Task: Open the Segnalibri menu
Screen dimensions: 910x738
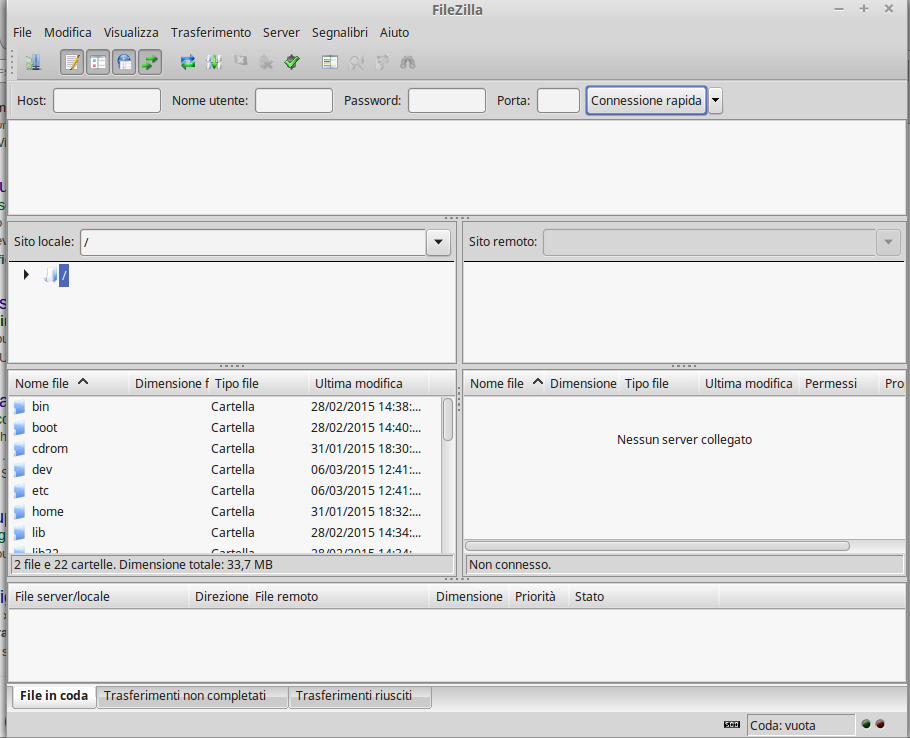Action: pos(340,32)
